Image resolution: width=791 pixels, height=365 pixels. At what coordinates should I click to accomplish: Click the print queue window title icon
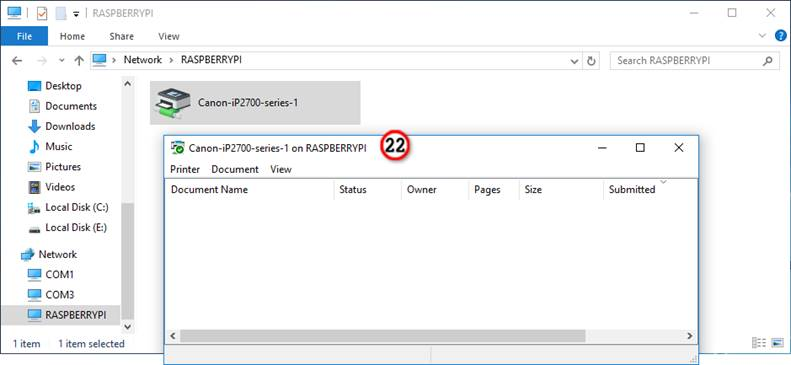tap(178, 148)
